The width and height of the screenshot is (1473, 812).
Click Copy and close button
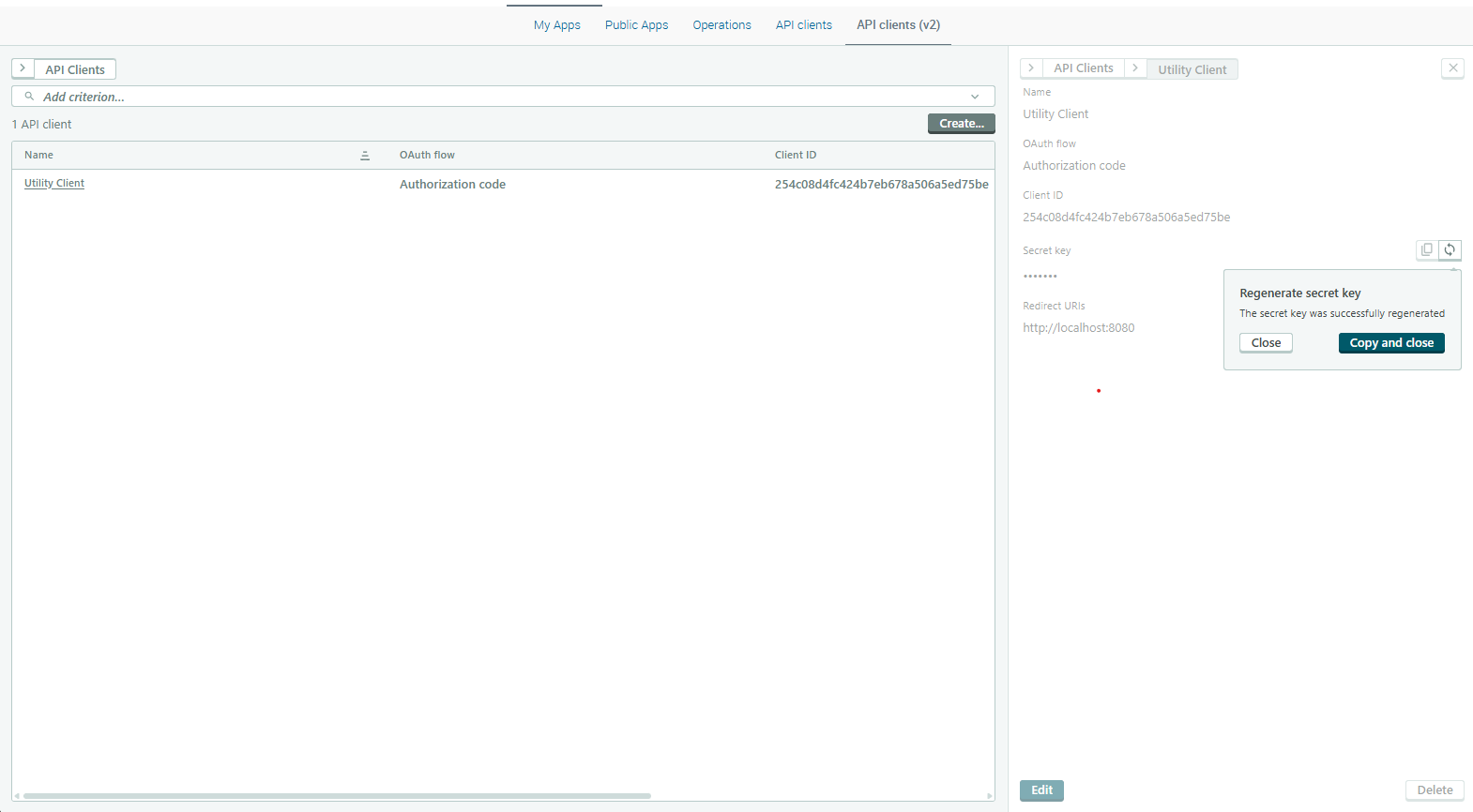1390,343
